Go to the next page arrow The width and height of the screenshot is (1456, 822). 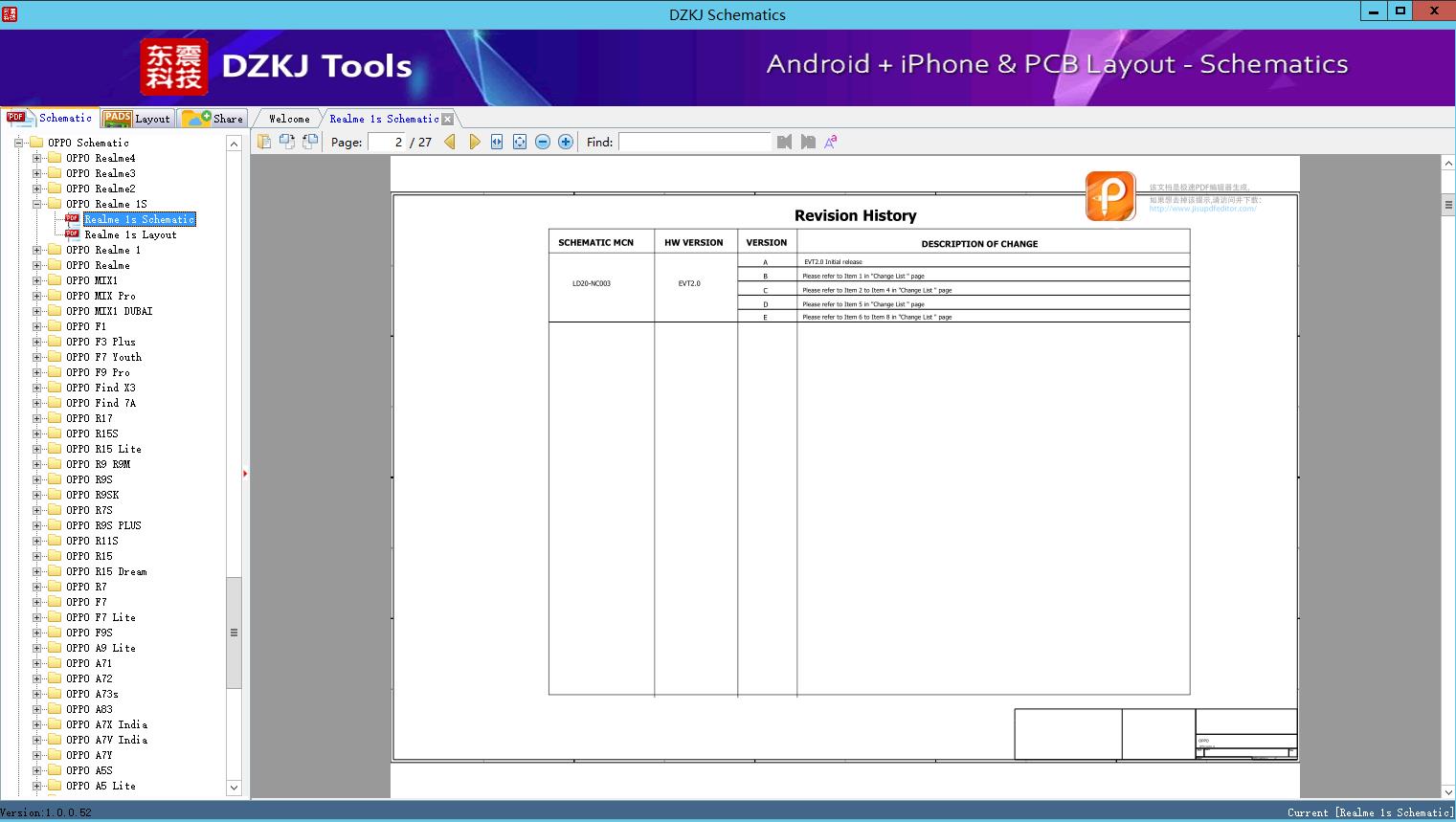[474, 142]
